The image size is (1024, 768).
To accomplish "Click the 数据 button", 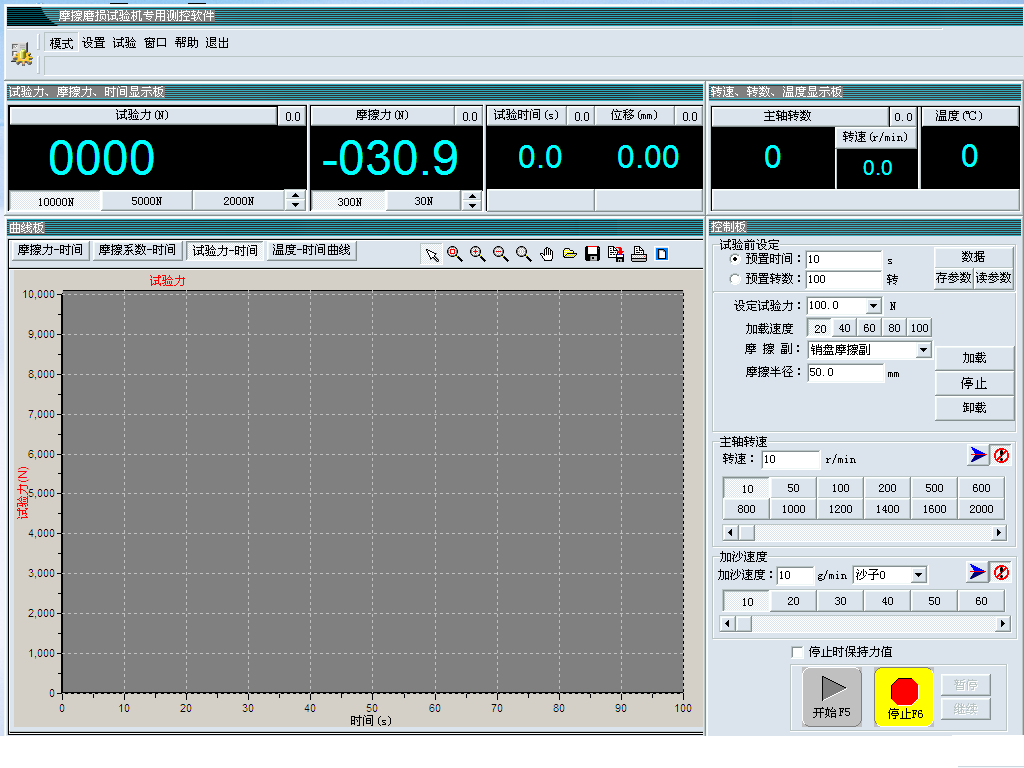I will pyautogui.click(x=974, y=257).
